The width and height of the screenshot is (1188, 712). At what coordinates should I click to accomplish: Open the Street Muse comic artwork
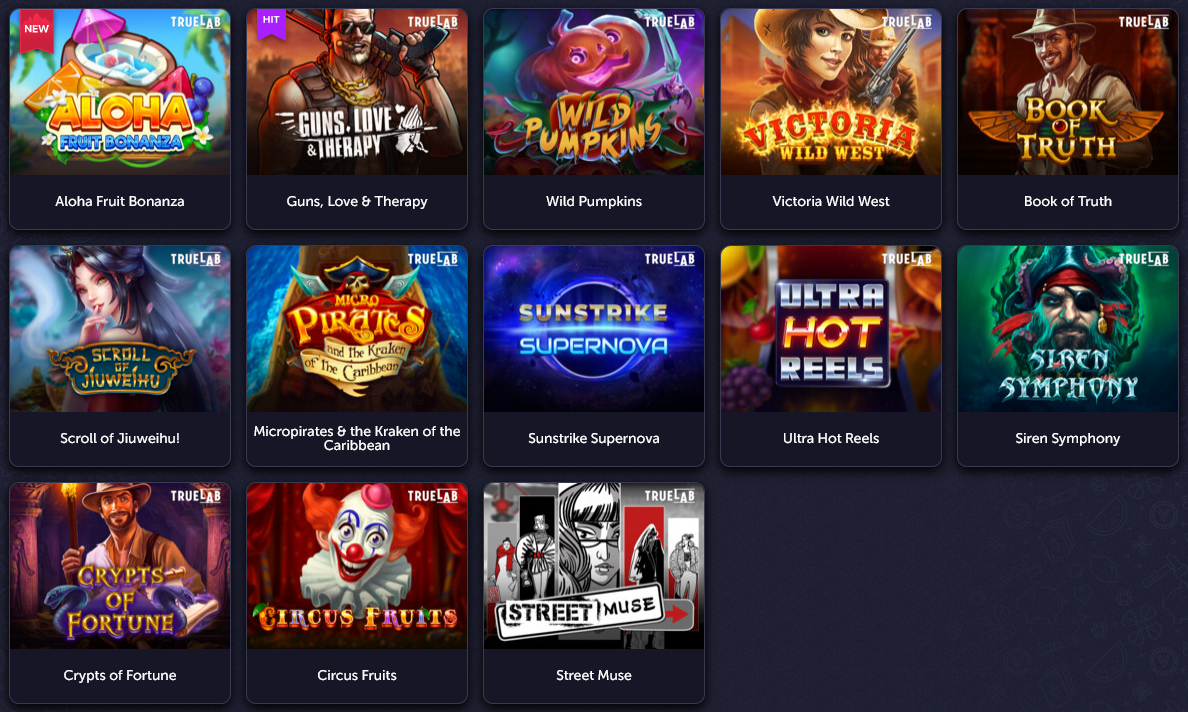point(594,566)
